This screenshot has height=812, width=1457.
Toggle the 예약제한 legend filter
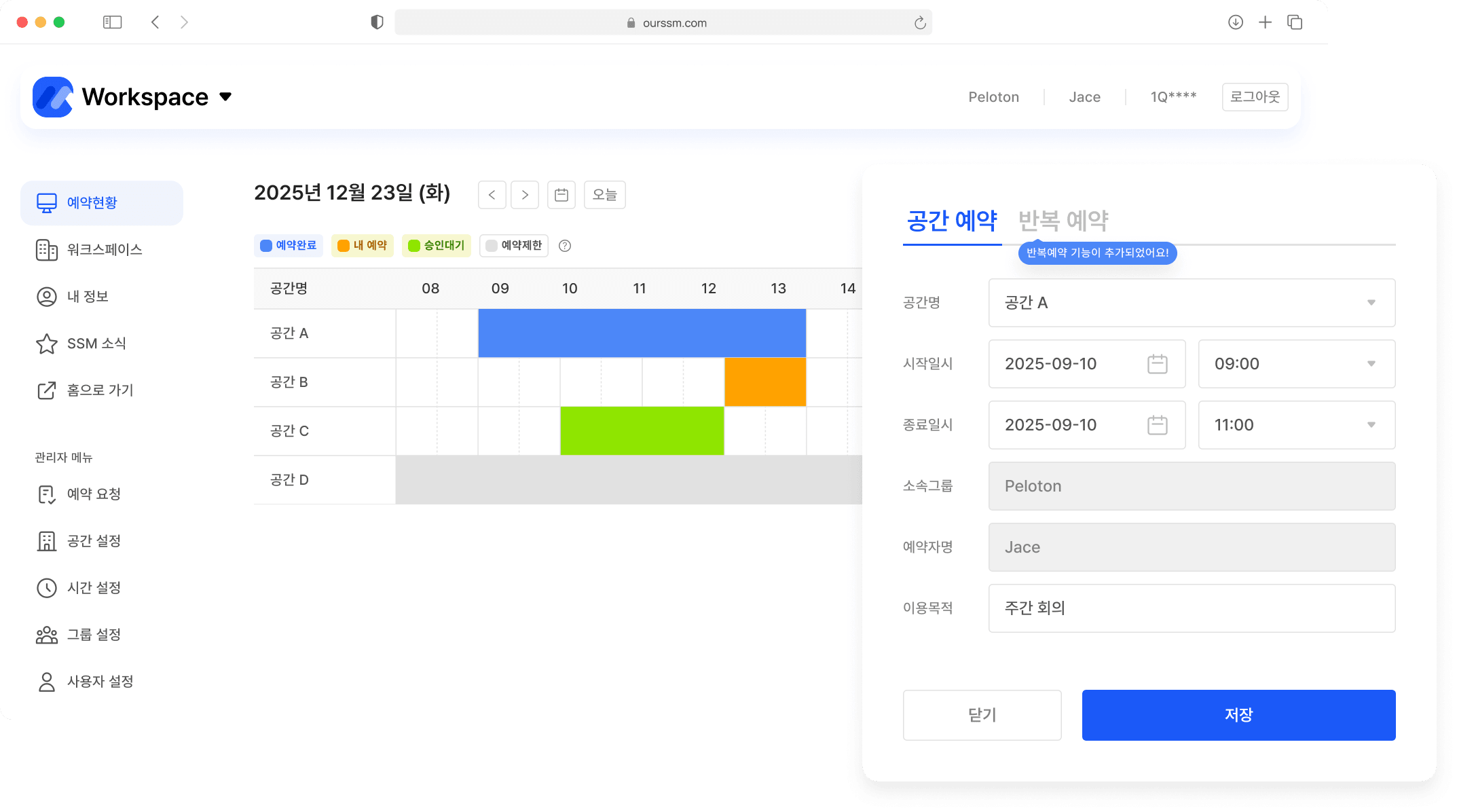tap(513, 246)
